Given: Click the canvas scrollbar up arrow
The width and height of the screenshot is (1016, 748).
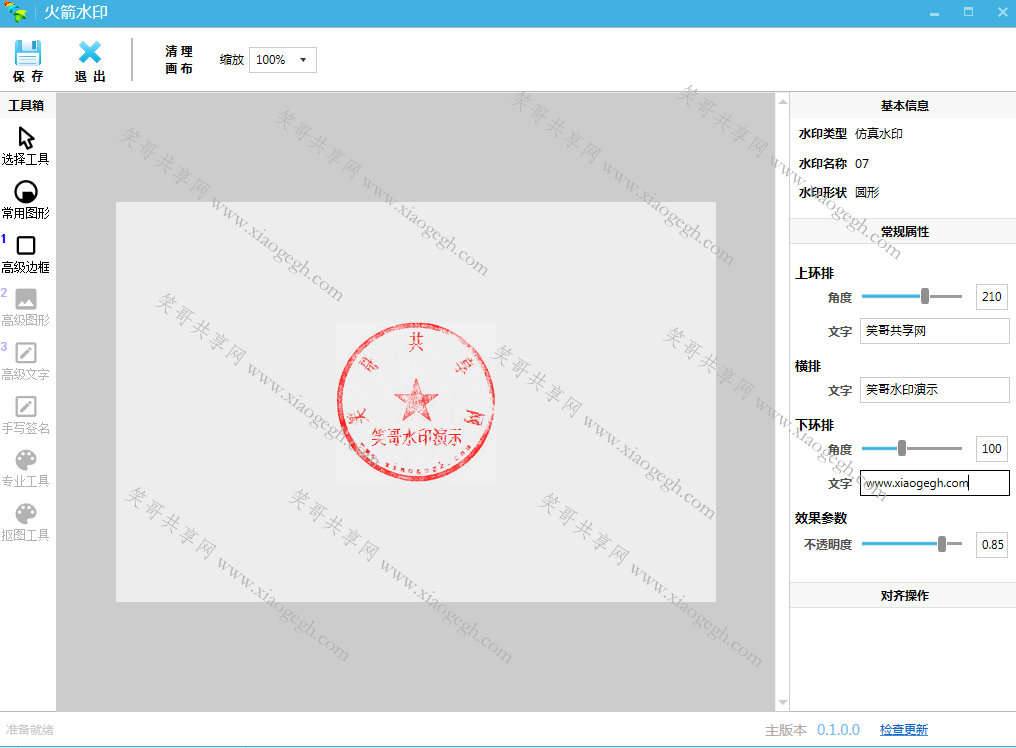Looking at the screenshot, I should pos(783,102).
